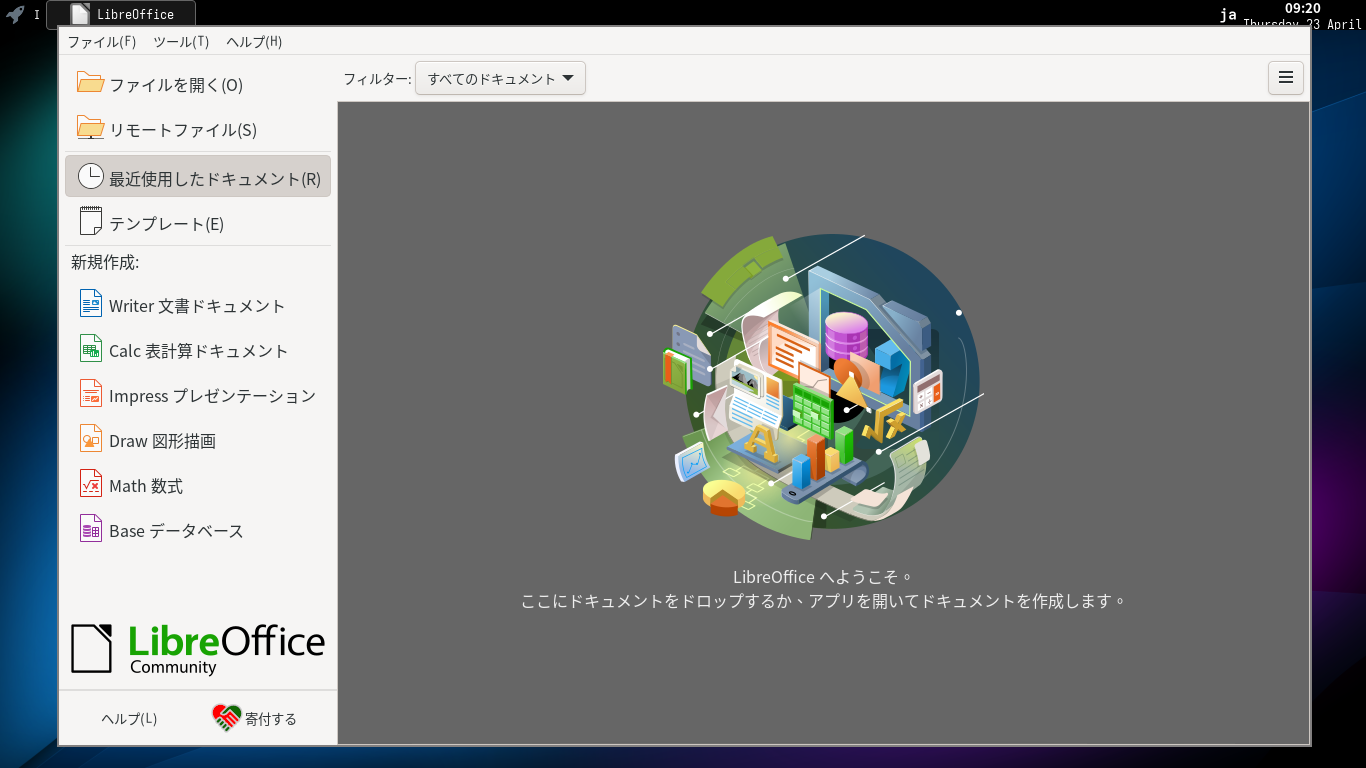The height and width of the screenshot is (768, 1366).
Task: Click the ja keyboard layout indicator
Action: [1228, 14]
